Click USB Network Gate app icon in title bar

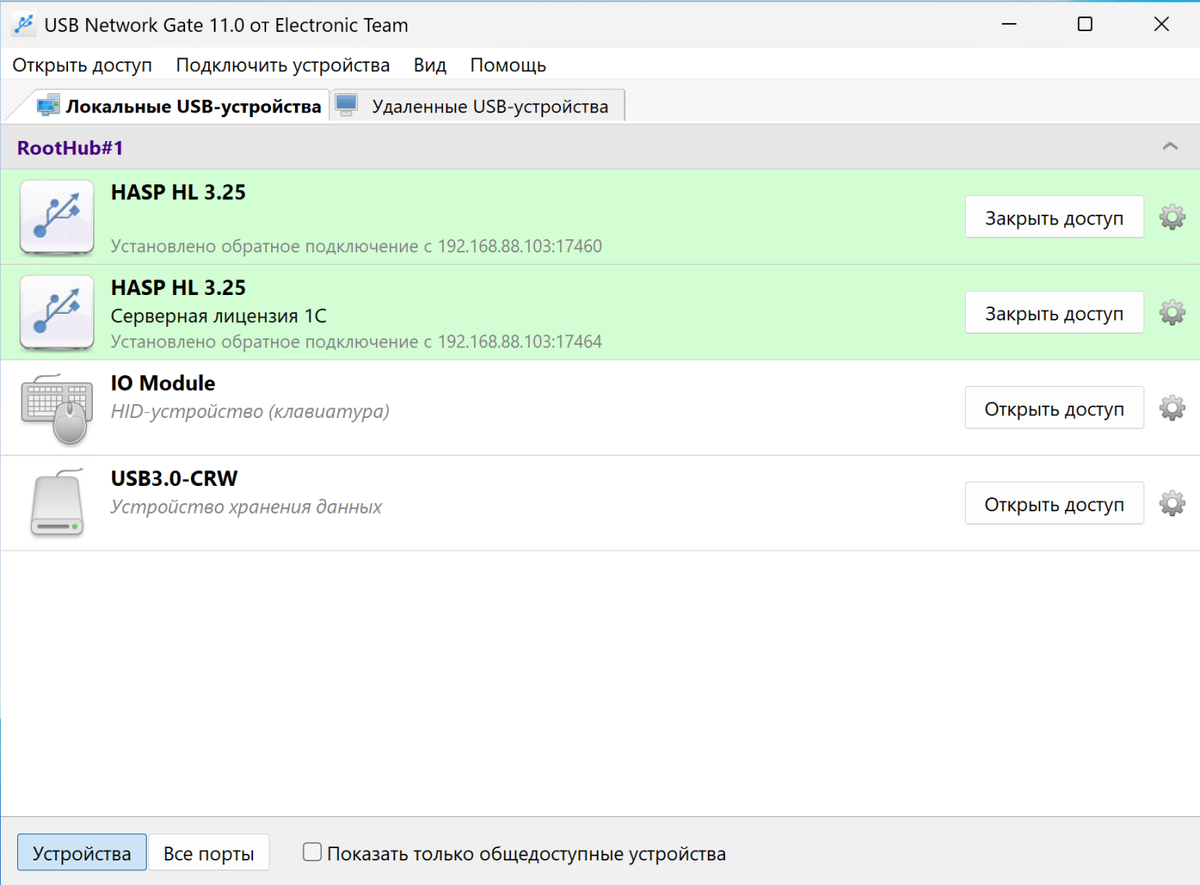pyautogui.click(x=24, y=24)
